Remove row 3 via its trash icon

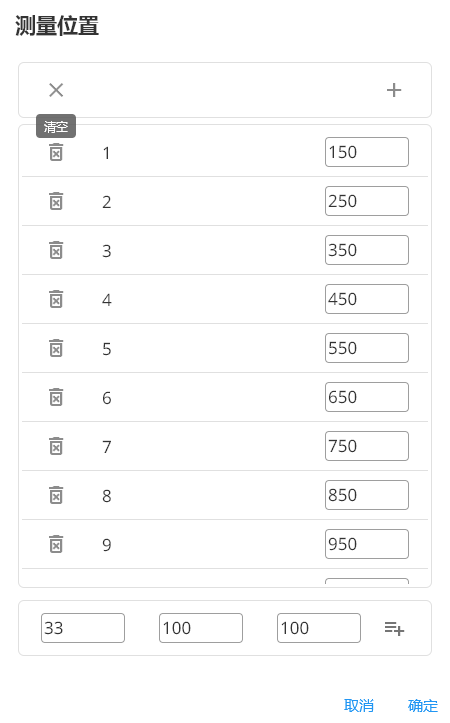coord(56,250)
